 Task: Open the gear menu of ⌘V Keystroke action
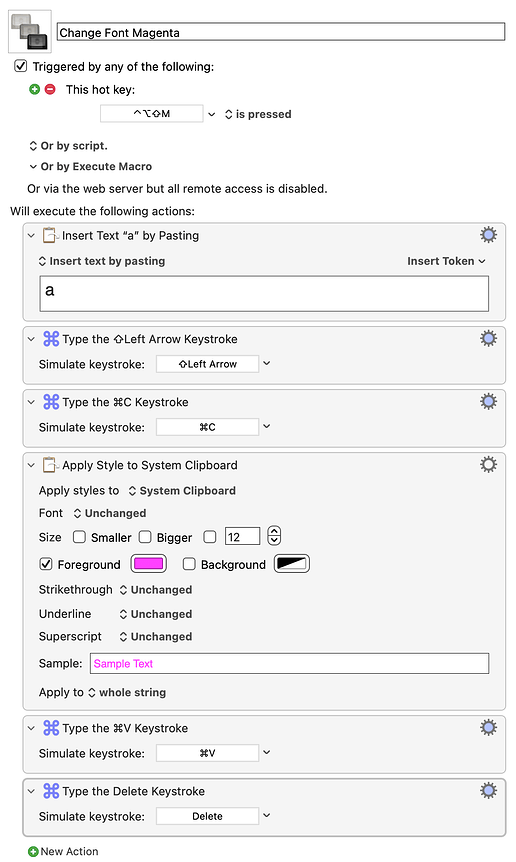point(488,728)
